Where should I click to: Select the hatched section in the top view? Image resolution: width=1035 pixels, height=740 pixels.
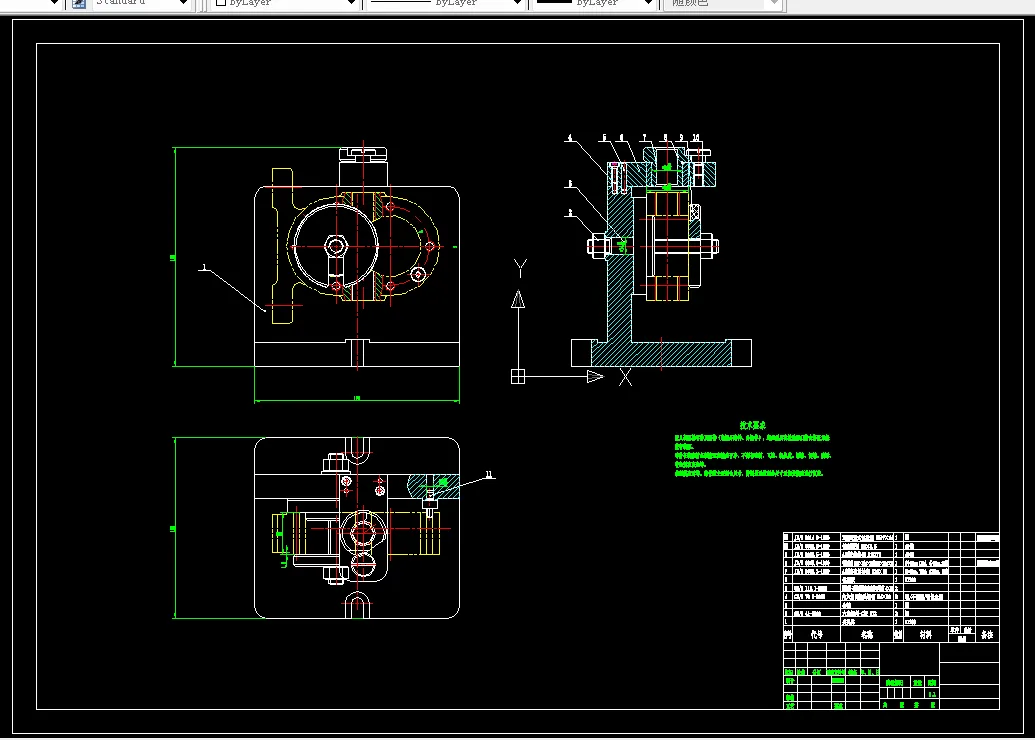point(433,485)
